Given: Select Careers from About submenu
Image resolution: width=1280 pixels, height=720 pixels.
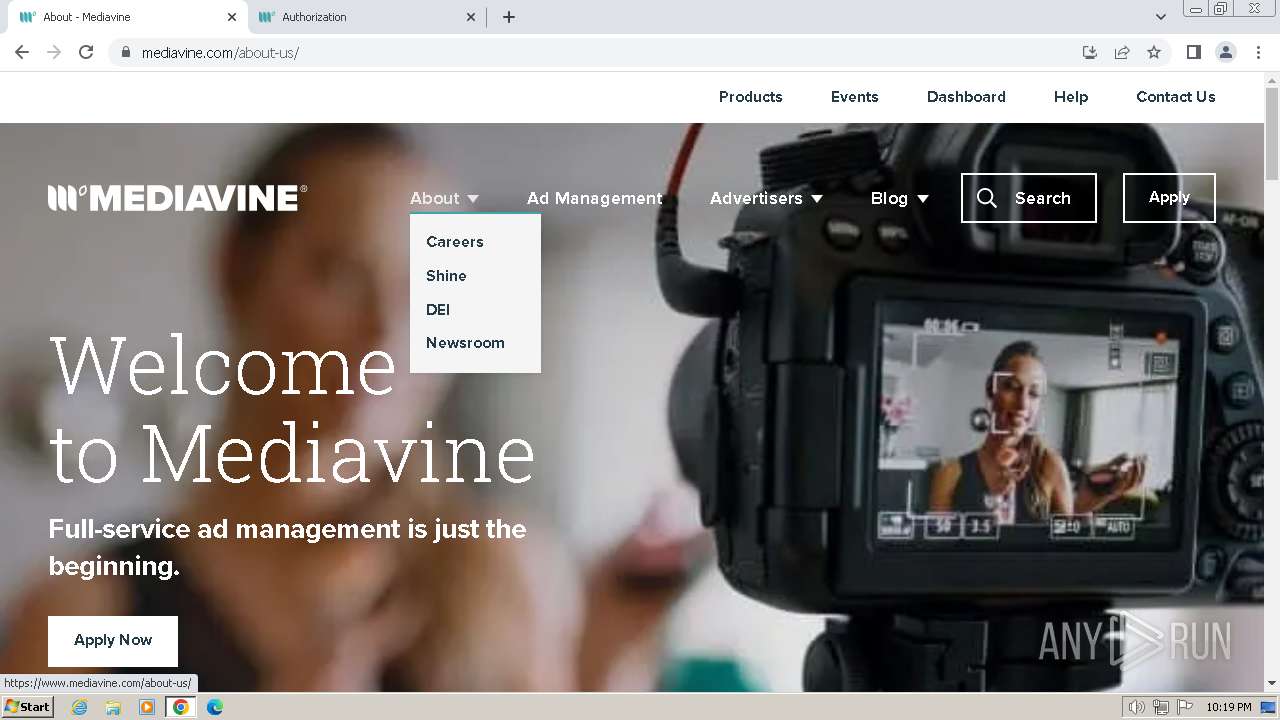Looking at the screenshot, I should coord(454,242).
